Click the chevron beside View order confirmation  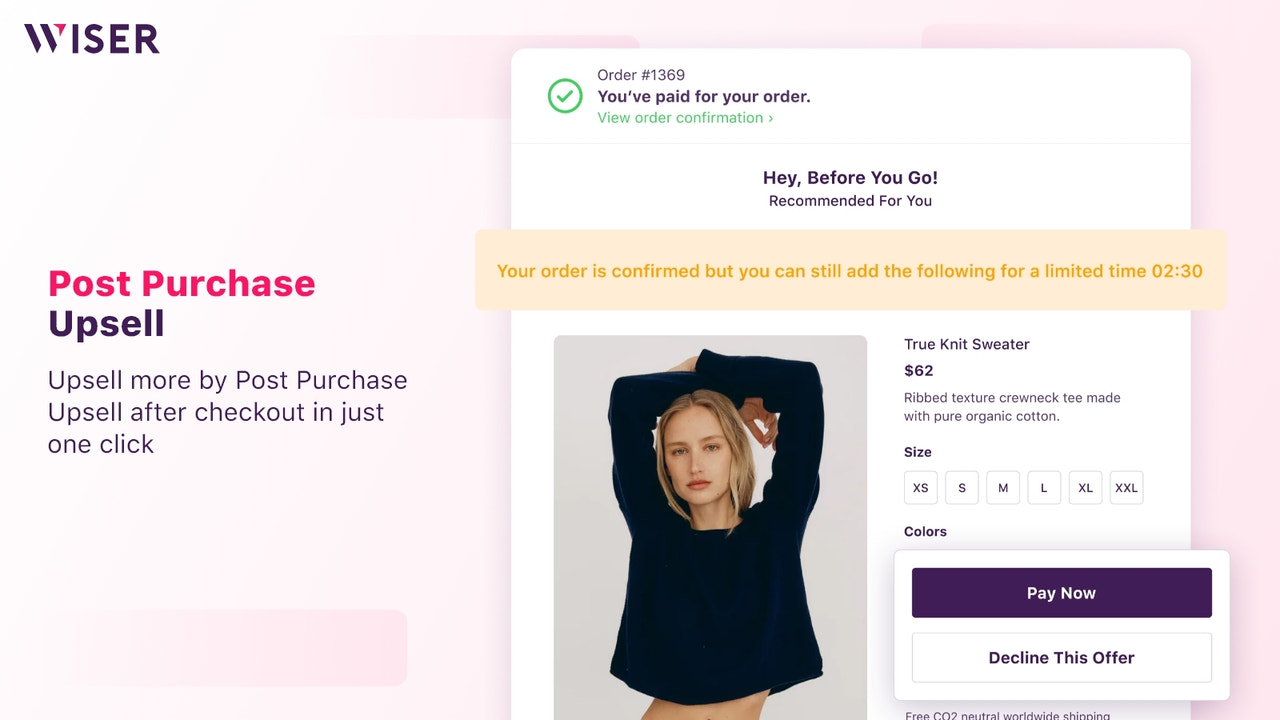tap(768, 118)
